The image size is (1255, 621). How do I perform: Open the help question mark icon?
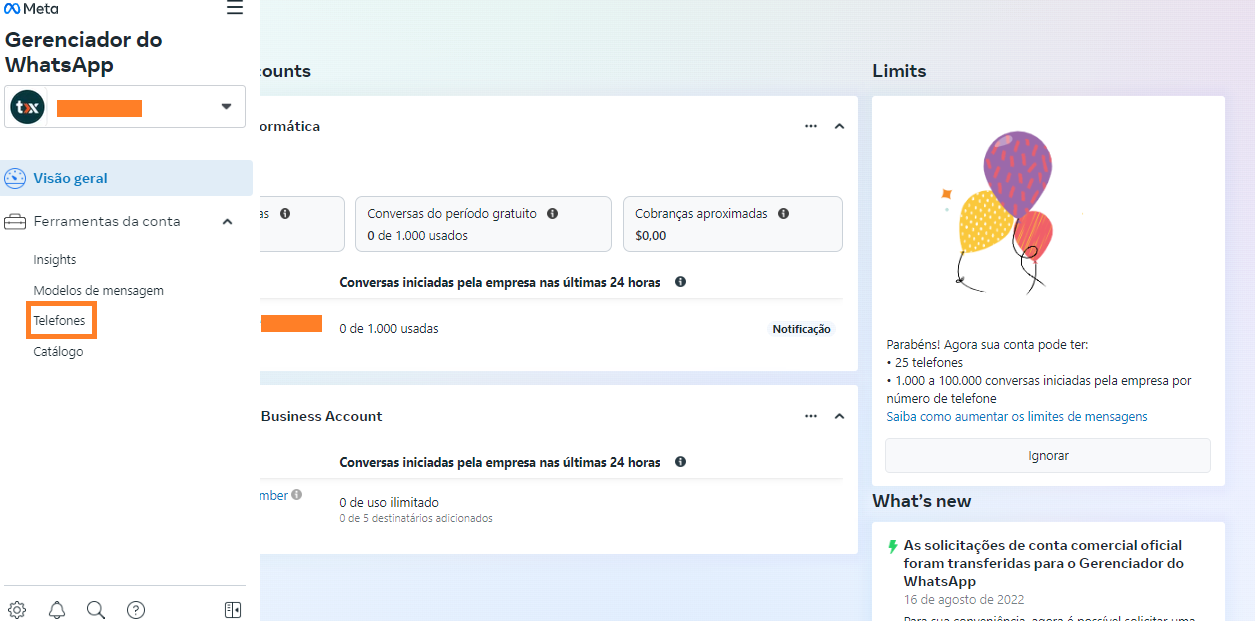(x=136, y=610)
